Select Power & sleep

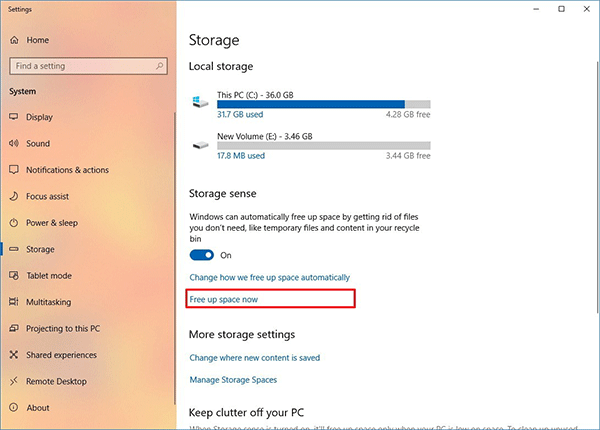click(52, 223)
